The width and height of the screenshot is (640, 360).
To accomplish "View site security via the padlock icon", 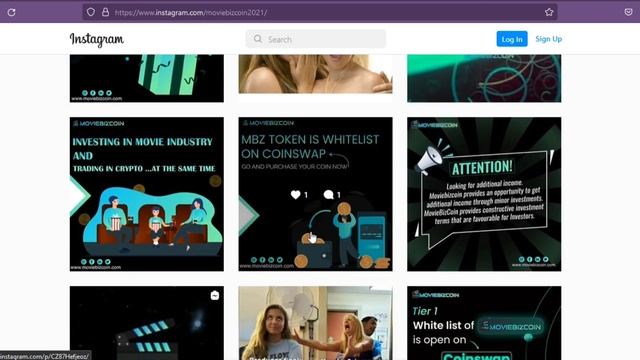I will pyautogui.click(x=105, y=12).
